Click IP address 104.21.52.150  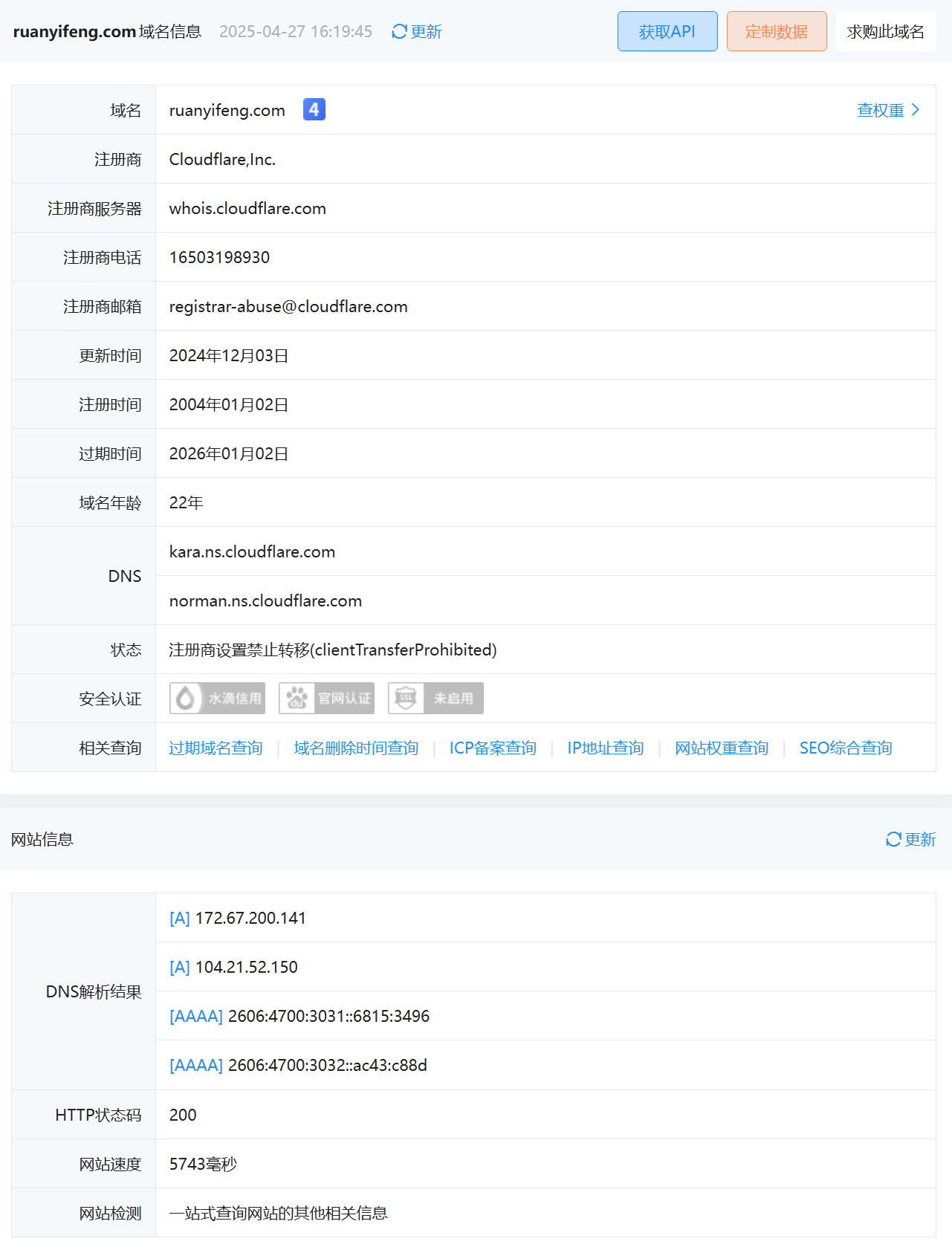click(x=246, y=967)
